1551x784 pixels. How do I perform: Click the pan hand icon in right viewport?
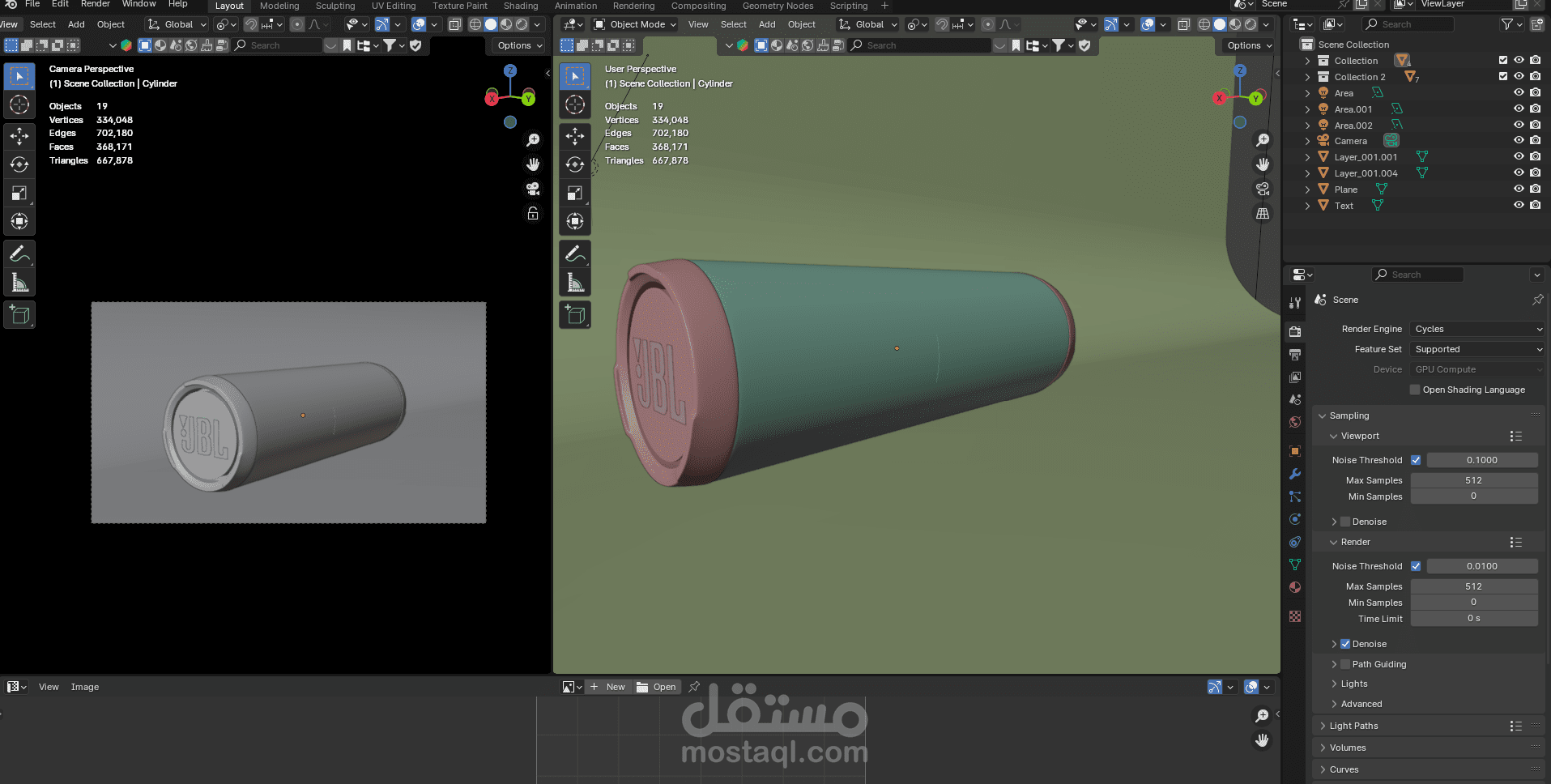[1263, 164]
